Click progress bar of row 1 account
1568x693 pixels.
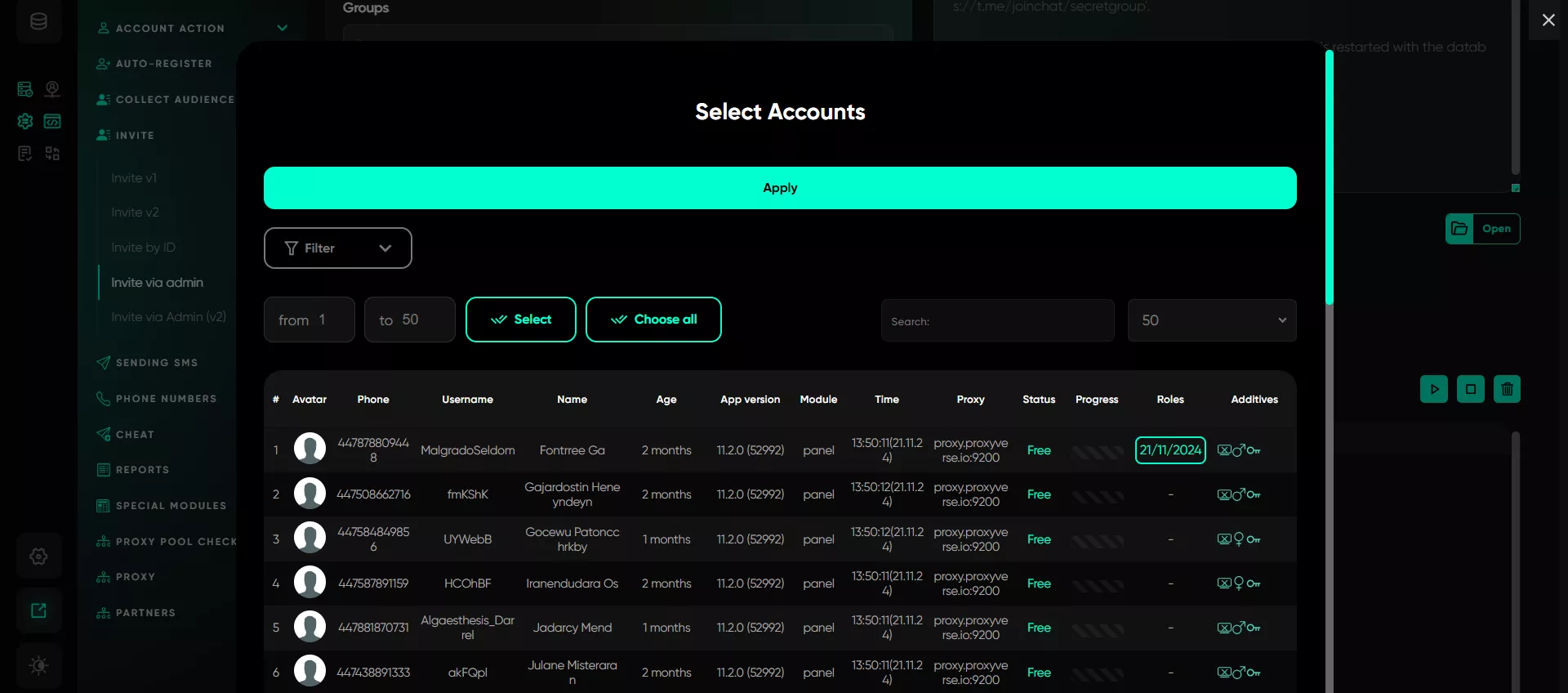(1098, 451)
